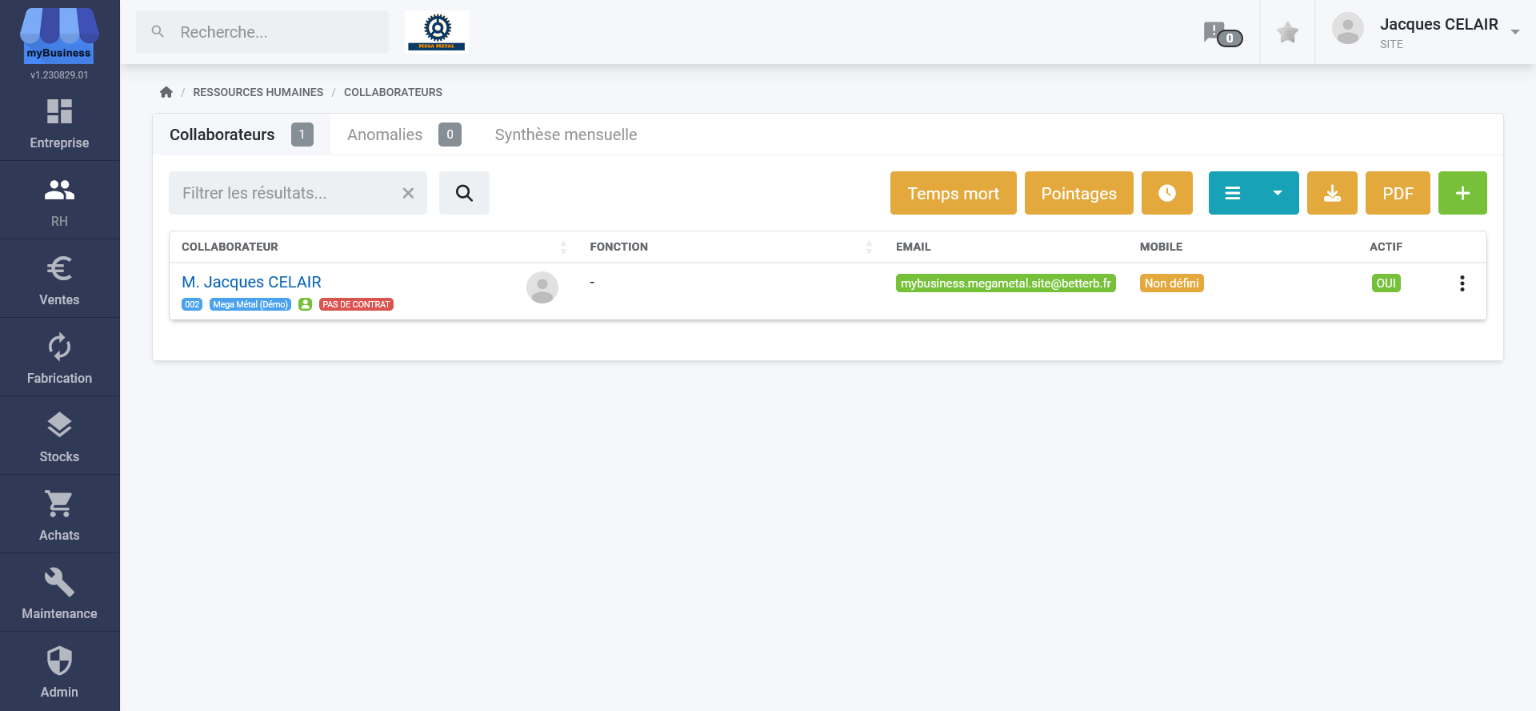Open the Achats module in sidebar

pyautogui.click(x=59, y=515)
